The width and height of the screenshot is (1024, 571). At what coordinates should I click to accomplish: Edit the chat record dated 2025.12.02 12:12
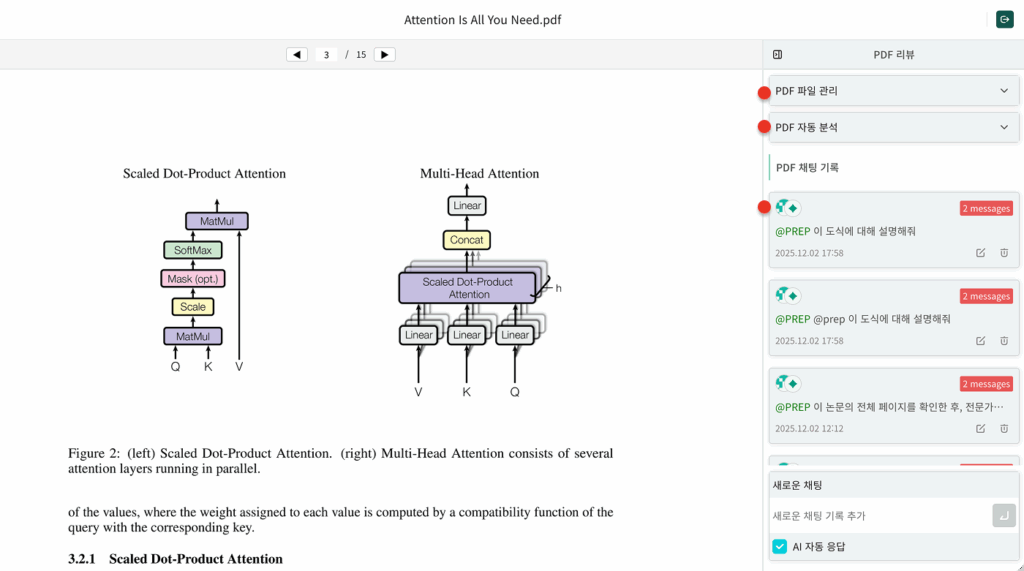tap(980, 429)
